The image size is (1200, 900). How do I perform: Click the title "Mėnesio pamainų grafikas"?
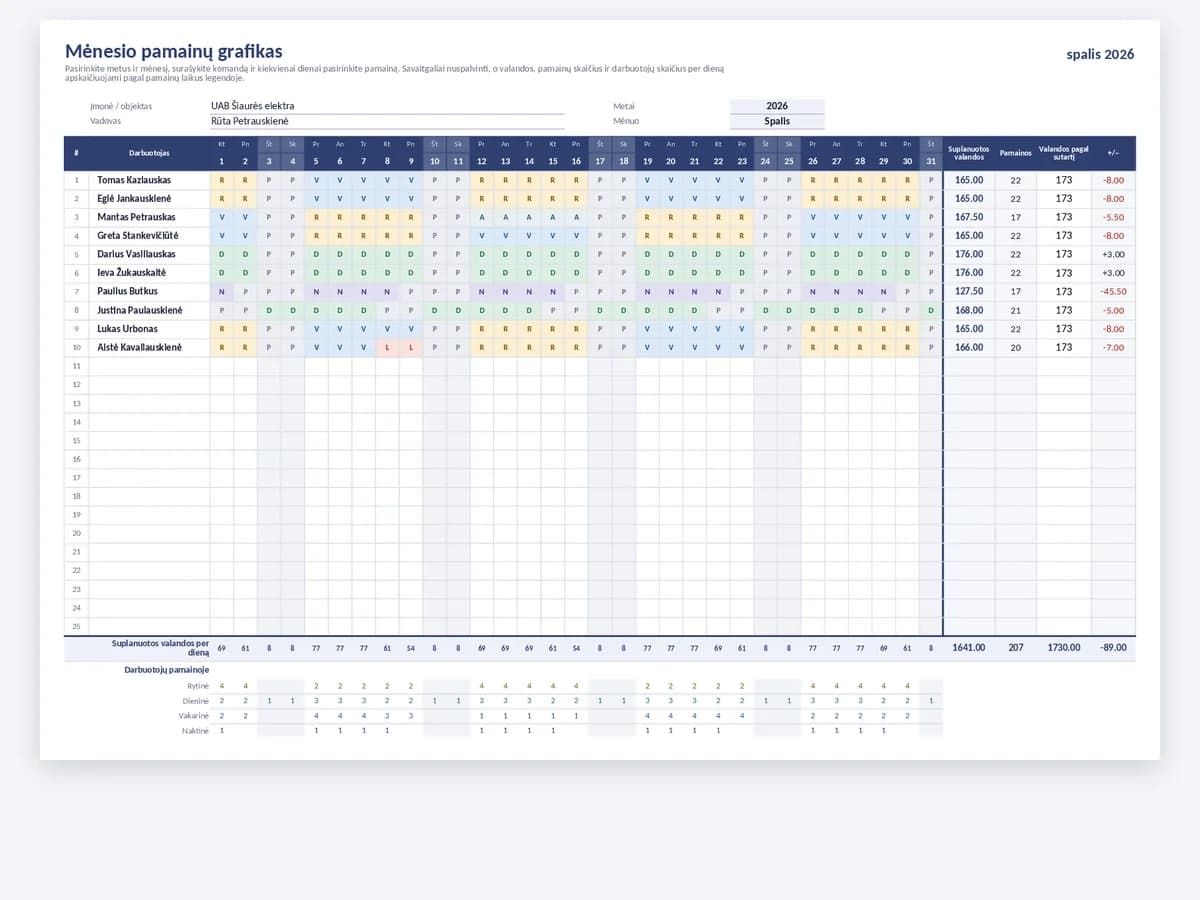pos(174,51)
